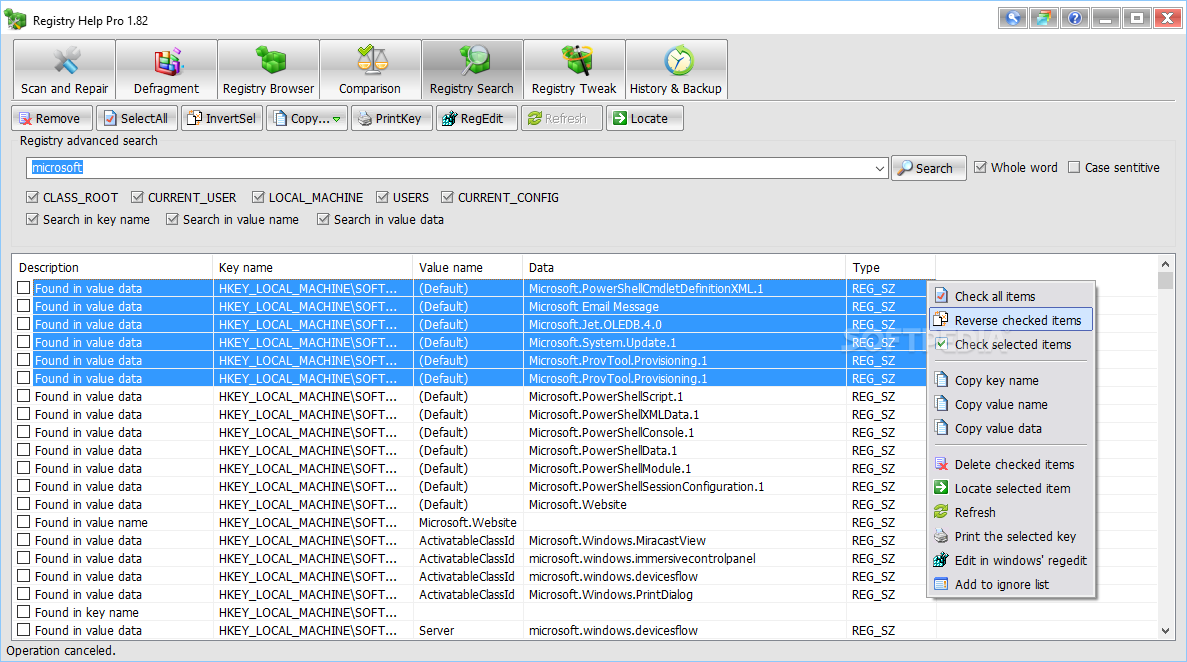This screenshot has height=662, width=1187.
Task: Choose Delete checked items
Action: (1011, 464)
